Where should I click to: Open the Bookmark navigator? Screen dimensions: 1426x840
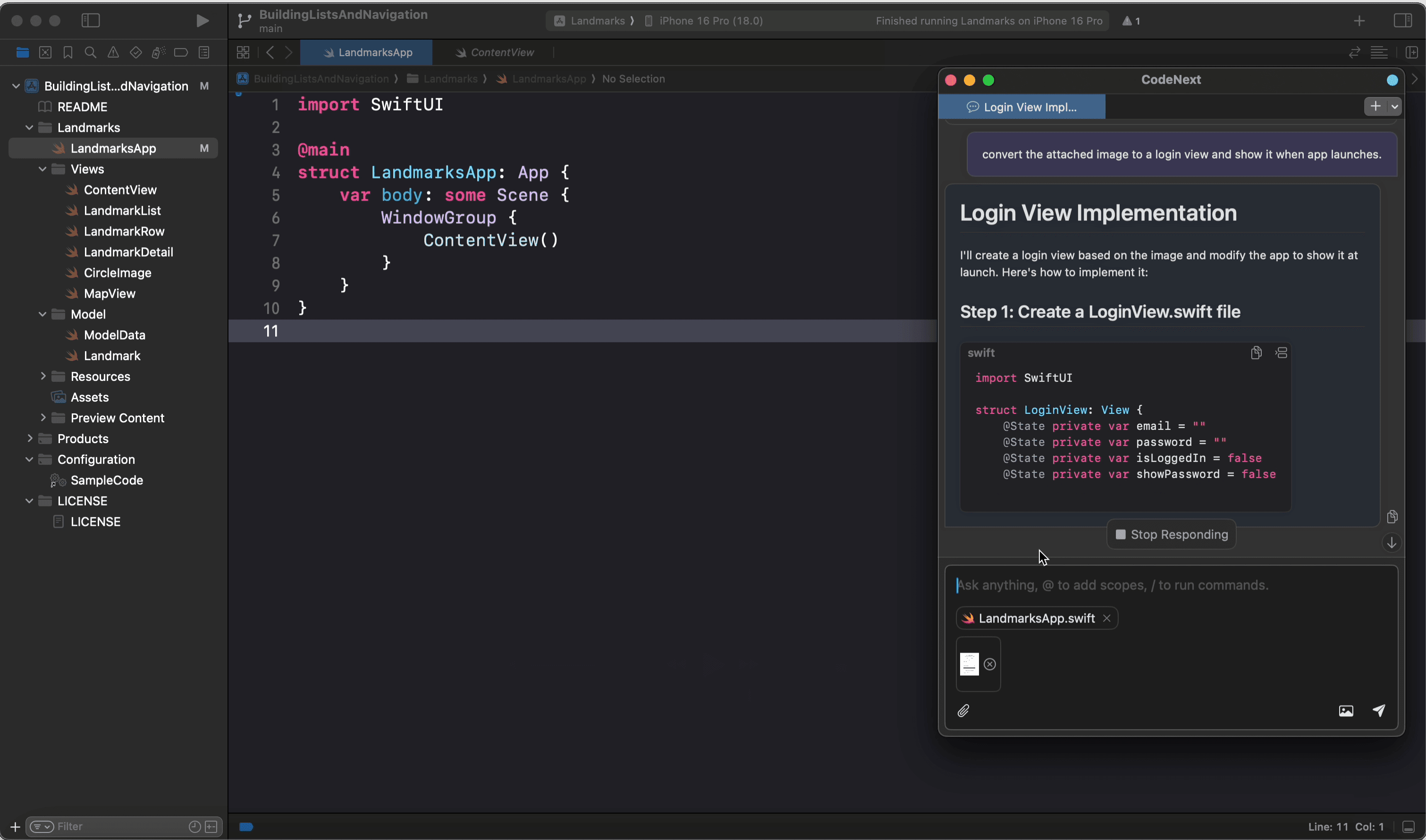pyautogui.click(x=68, y=53)
